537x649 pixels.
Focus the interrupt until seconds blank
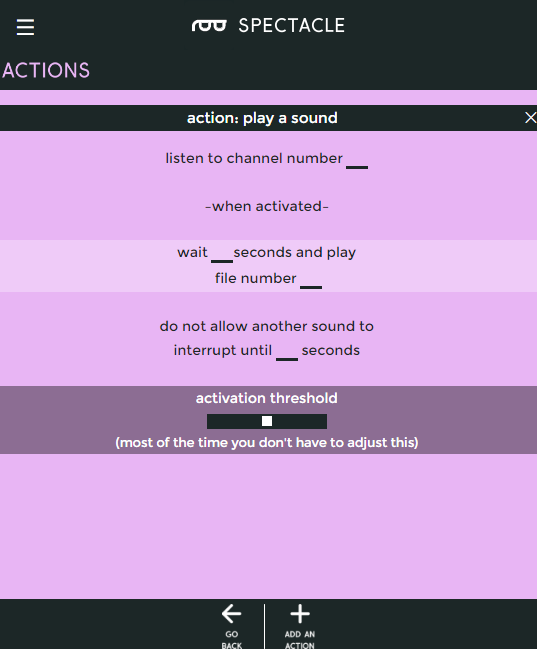click(287, 352)
